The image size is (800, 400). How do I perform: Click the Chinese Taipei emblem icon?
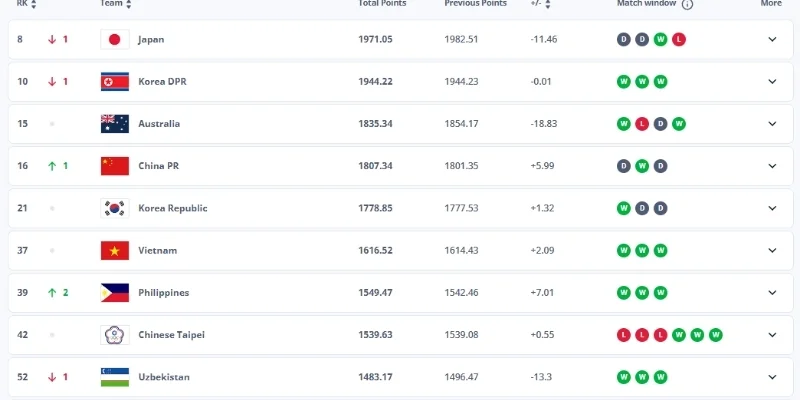[x=114, y=335]
